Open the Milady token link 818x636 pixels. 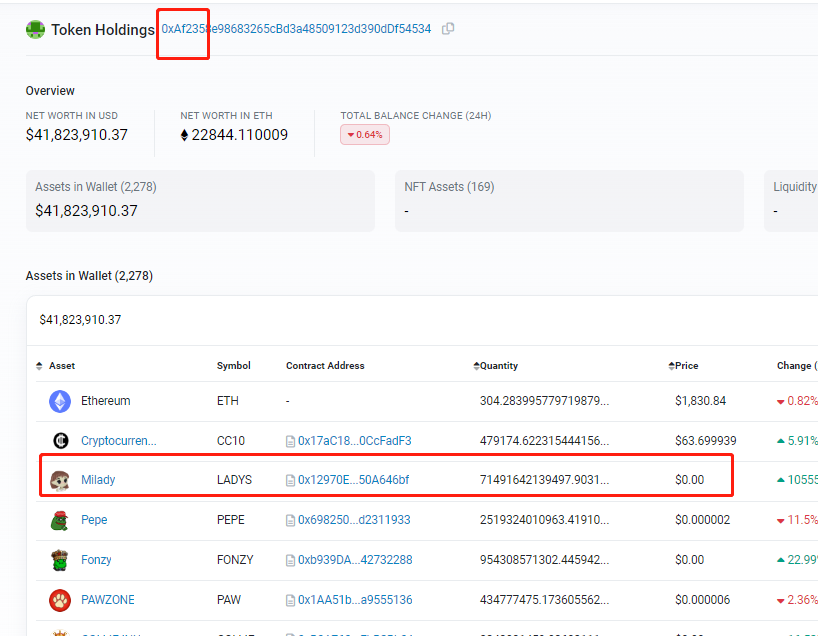click(98, 480)
